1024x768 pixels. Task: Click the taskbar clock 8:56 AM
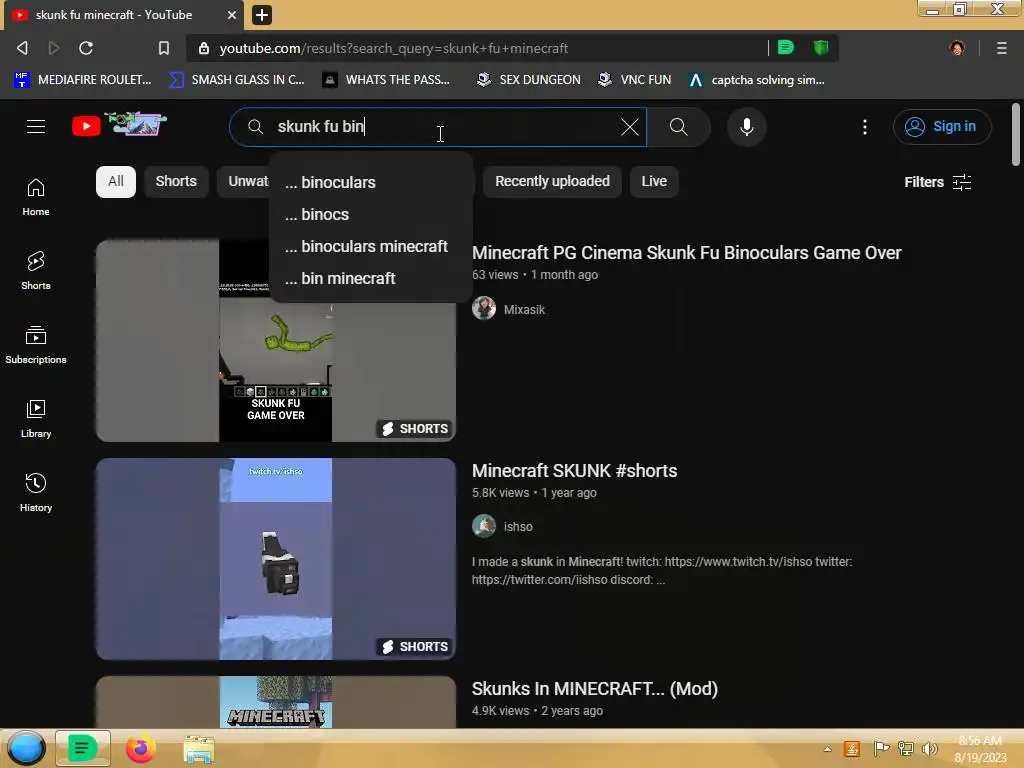tap(980, 749)
